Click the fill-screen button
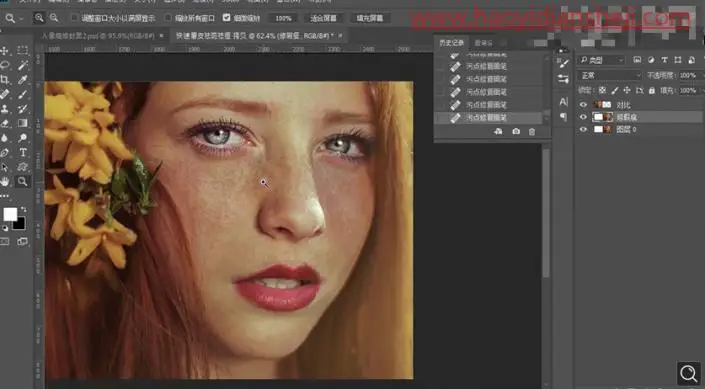Screen dimensions: 705x389 pyautogui.click(x=370, y=18)
